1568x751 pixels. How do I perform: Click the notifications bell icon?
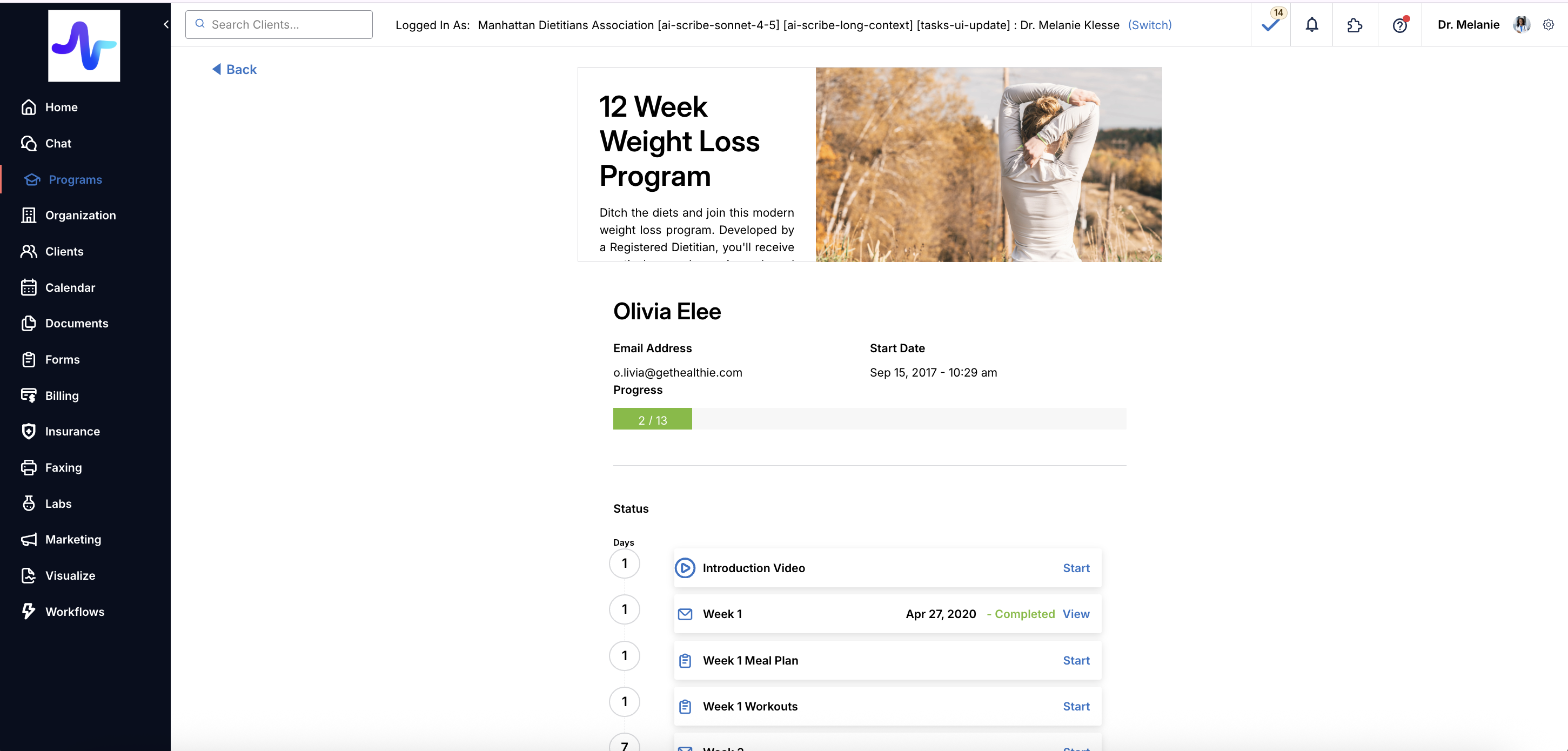[x=1312, y=25]
